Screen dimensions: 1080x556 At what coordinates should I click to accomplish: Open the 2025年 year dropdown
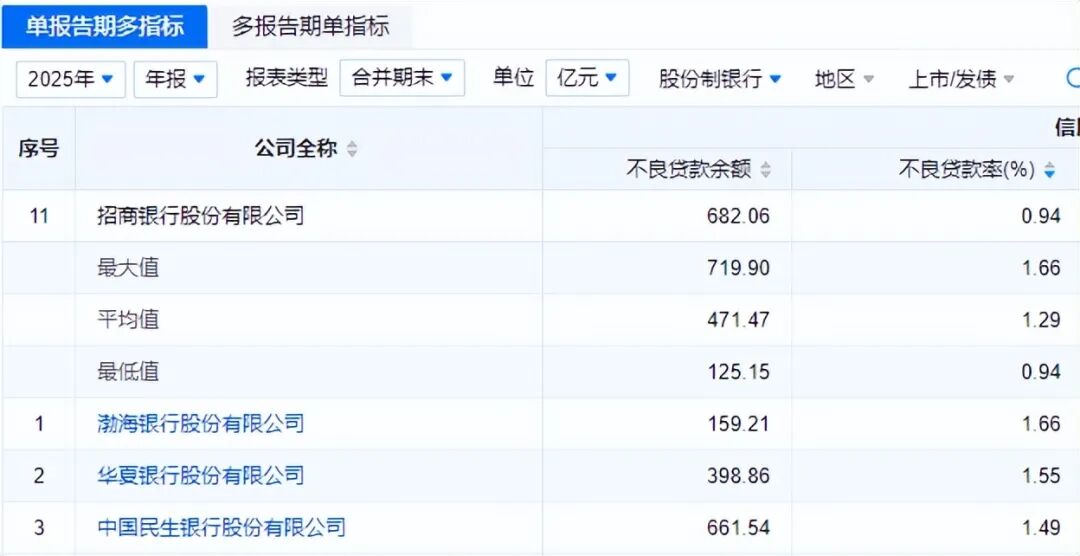pyautogui.click(x=71, y=79)
